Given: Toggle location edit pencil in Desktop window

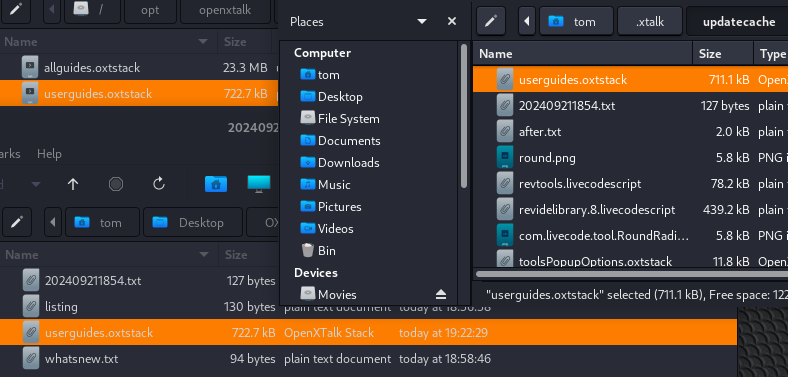Looking at the screenshot, I should tap(18, 222).
